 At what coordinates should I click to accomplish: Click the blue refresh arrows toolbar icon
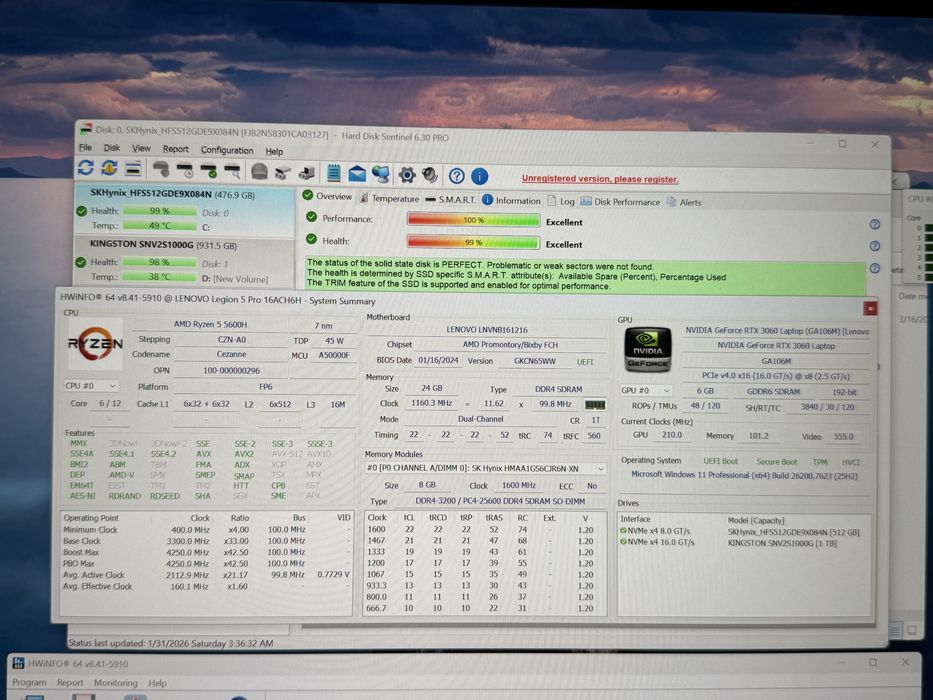point(86,168)
